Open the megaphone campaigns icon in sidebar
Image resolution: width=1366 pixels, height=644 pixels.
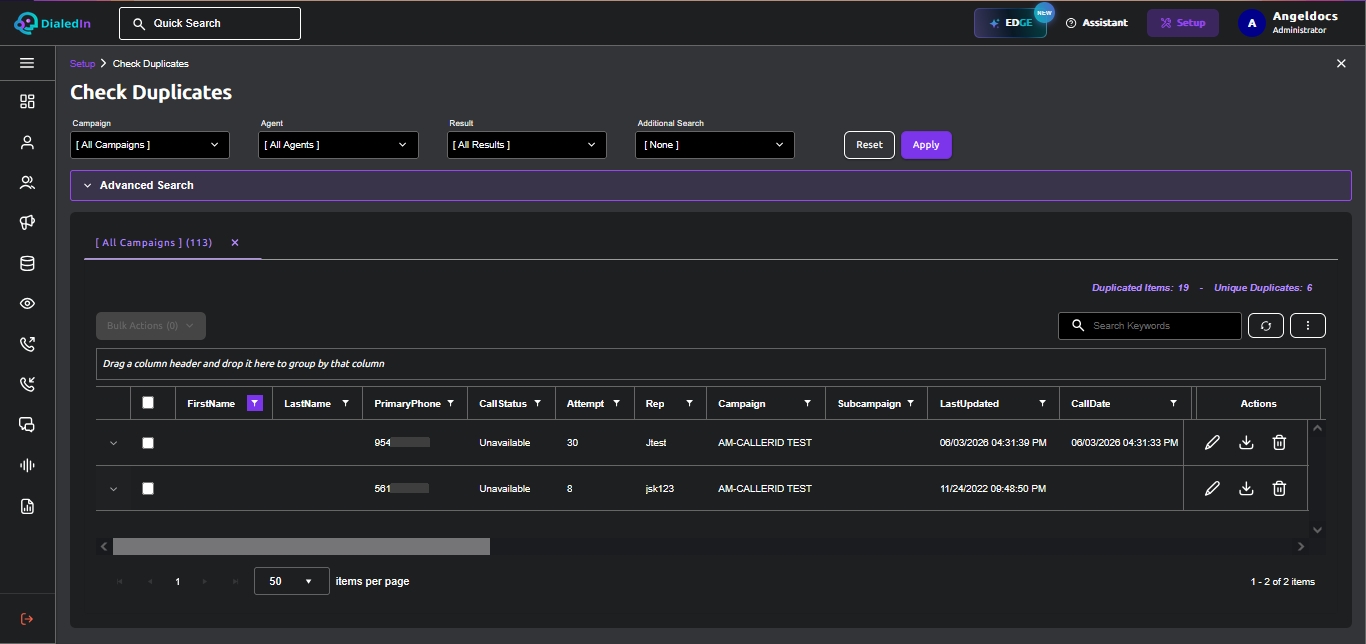click(27, 223)
